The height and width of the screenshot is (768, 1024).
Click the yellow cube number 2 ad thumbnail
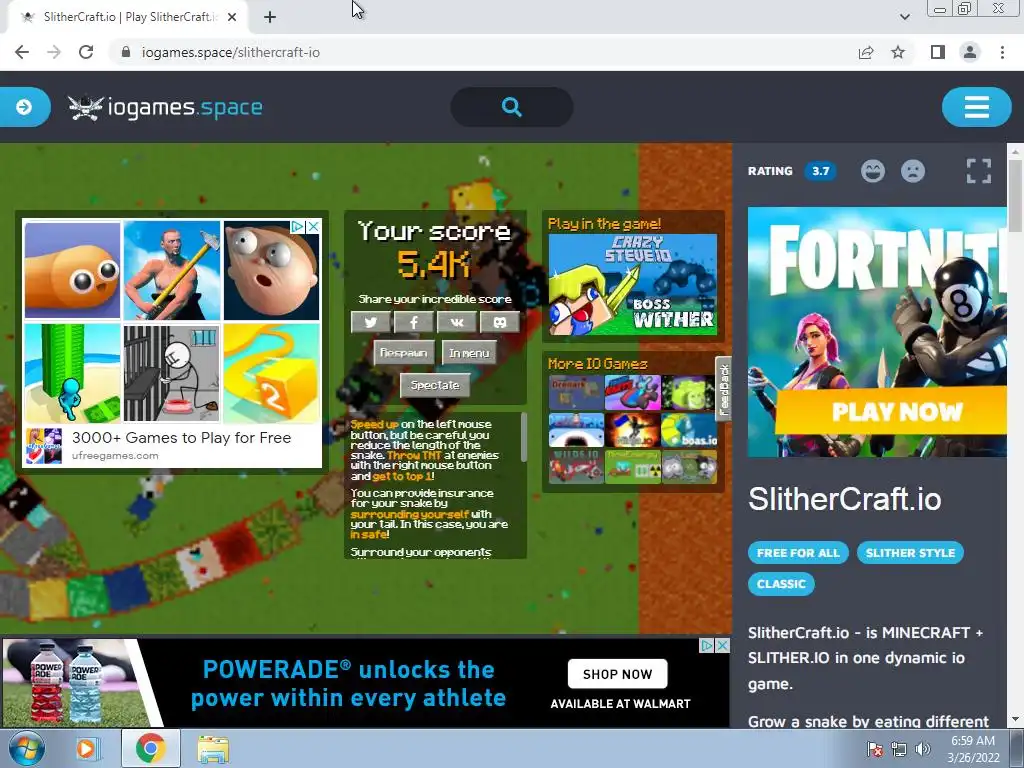(271, 374)
